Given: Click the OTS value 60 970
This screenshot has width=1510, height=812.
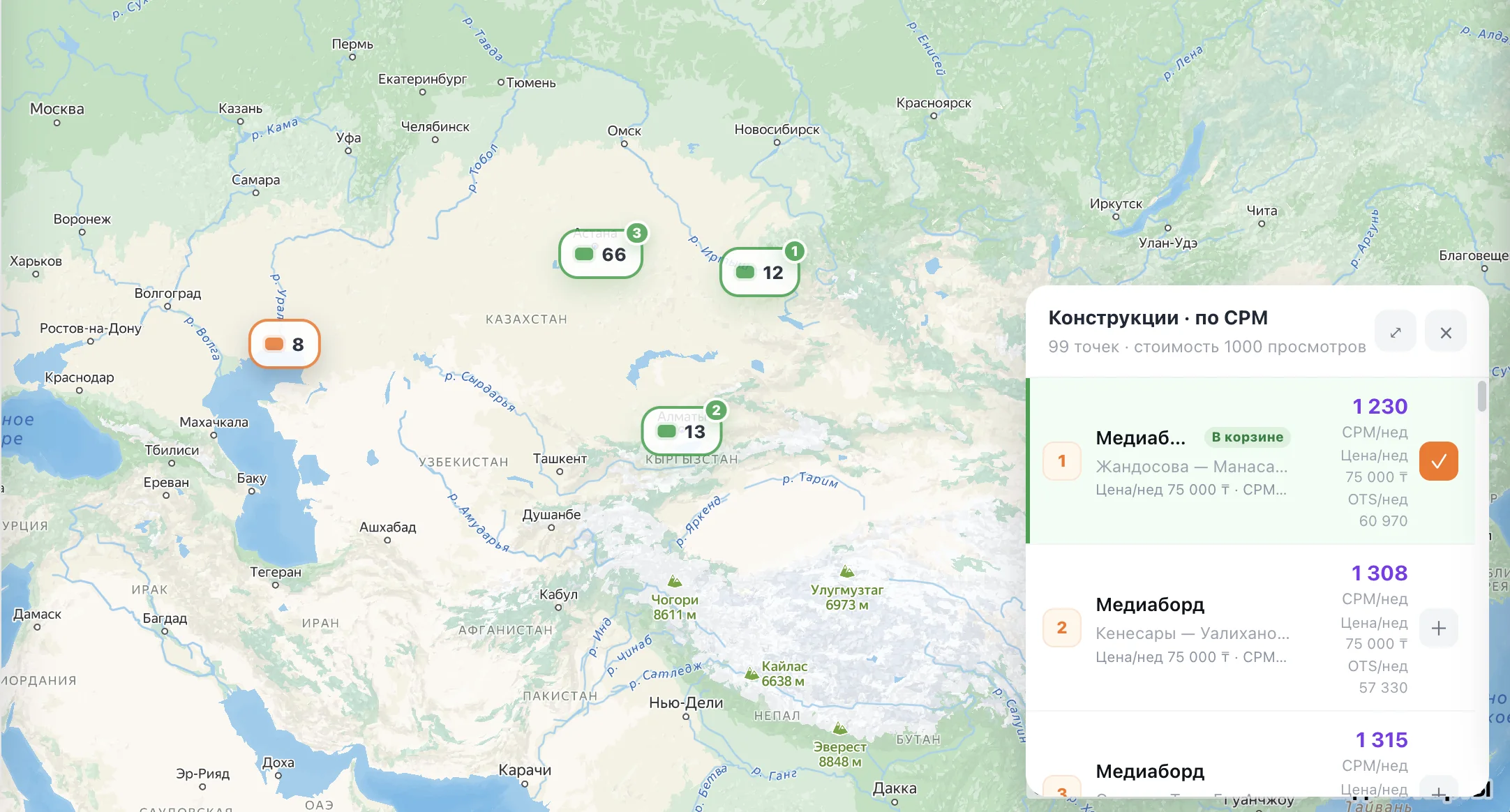Looking at the screenshot, I should [x=1383, y=521].
